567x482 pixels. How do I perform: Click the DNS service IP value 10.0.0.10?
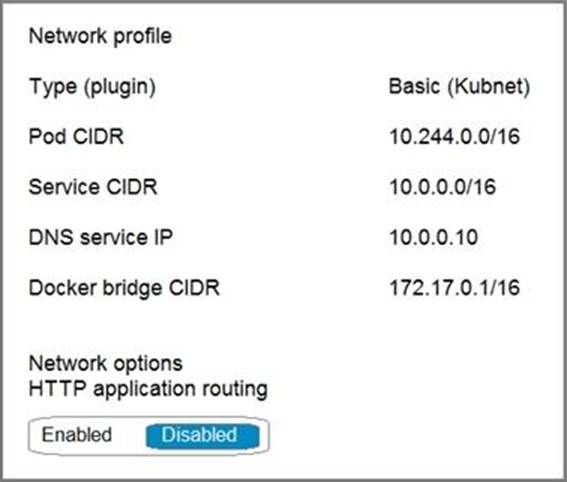[434, 237]
